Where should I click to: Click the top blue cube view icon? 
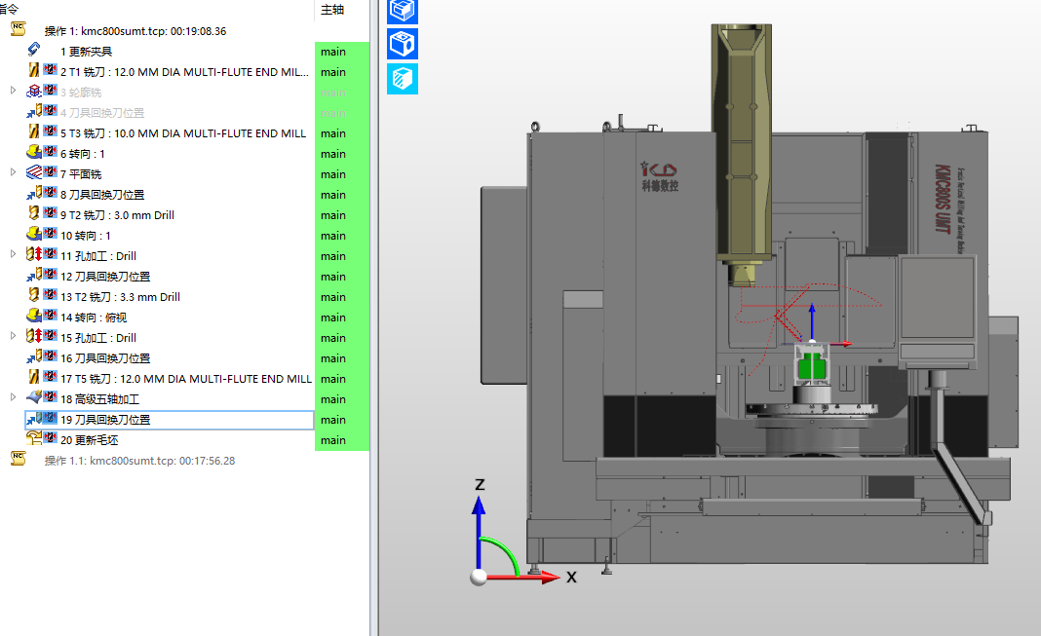click(402, 11)
